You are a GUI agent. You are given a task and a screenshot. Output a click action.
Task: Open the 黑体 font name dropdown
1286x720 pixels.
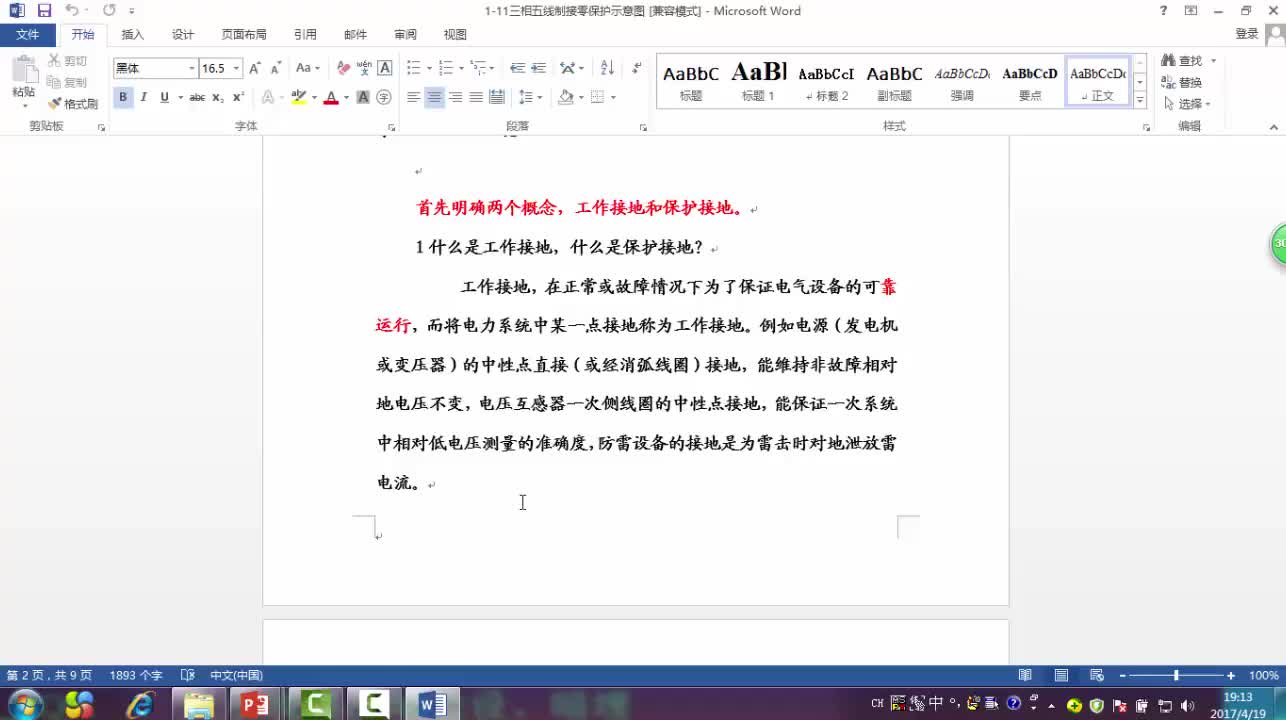pos(192,68)
